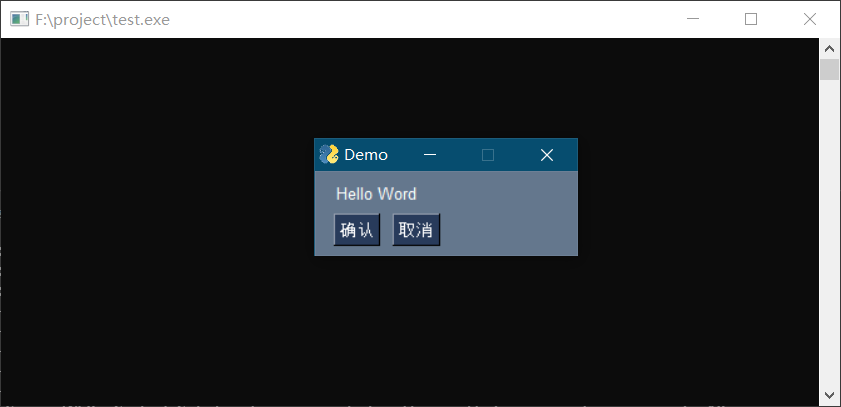Click the console vertical scrollbar thumb

pos(829,70)
